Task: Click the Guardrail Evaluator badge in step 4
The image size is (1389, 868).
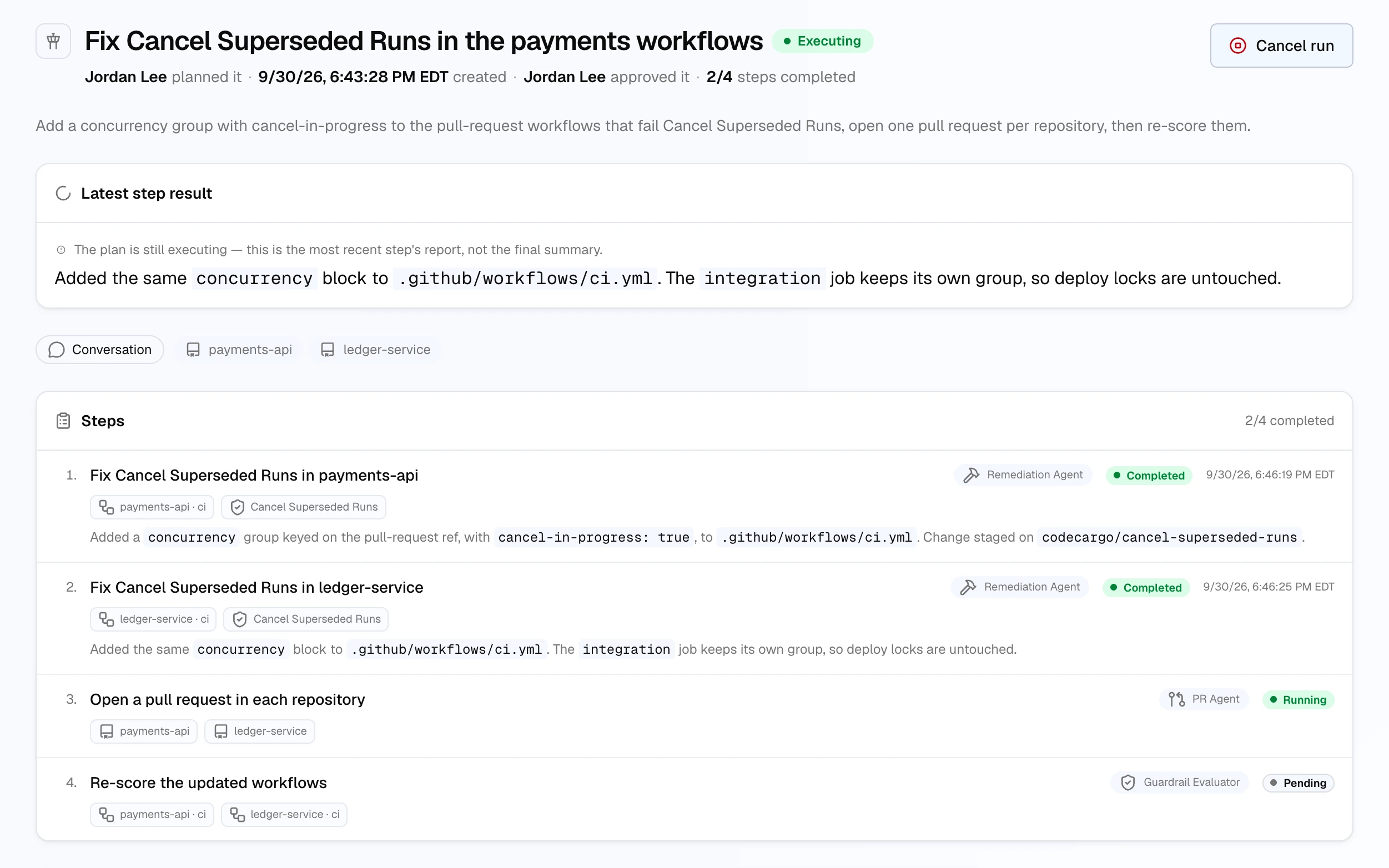Action: [1179, 783]
